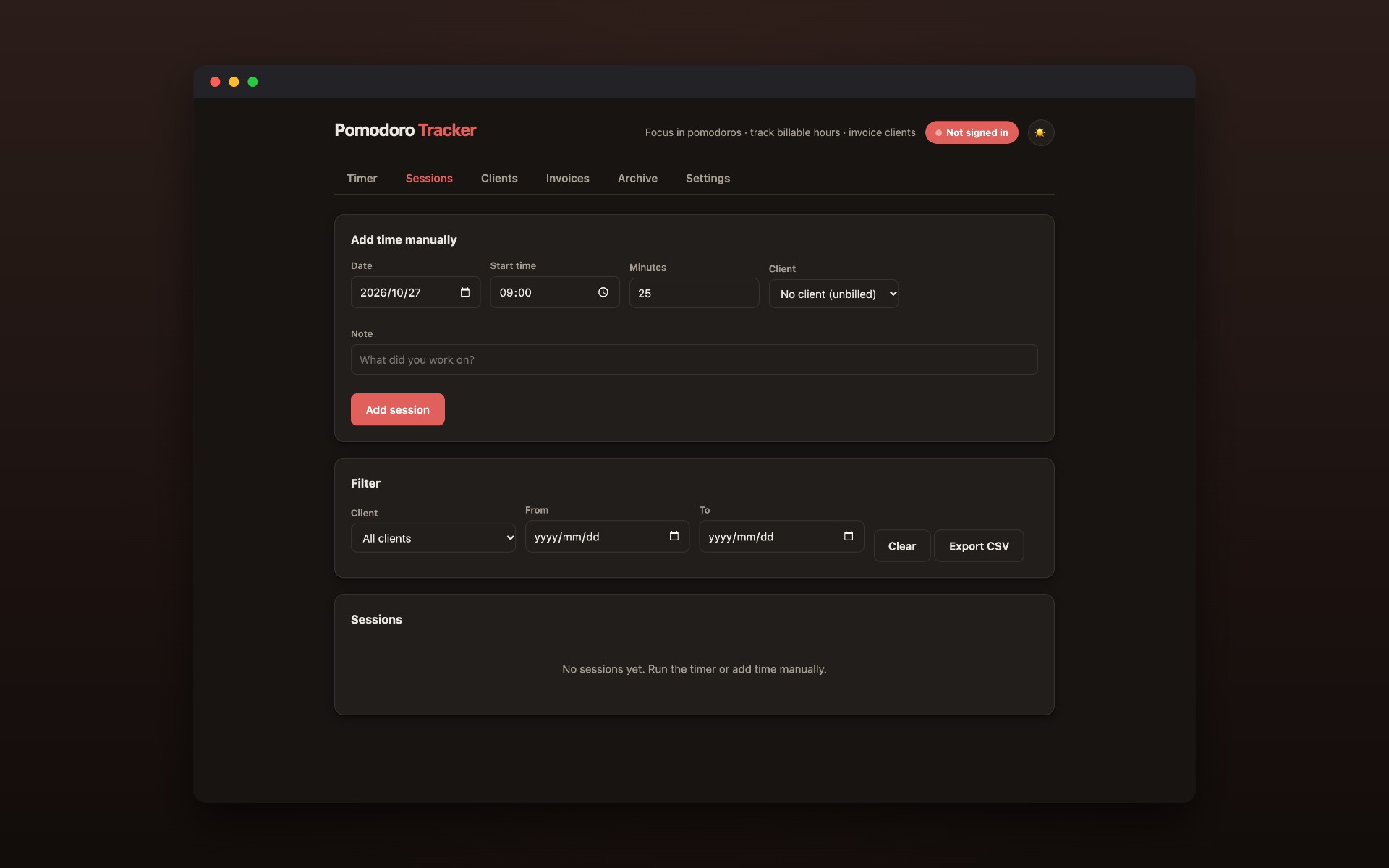Click the Clear filter button
The height and width of the screenshot is (868, 1389).
(901, 546)
